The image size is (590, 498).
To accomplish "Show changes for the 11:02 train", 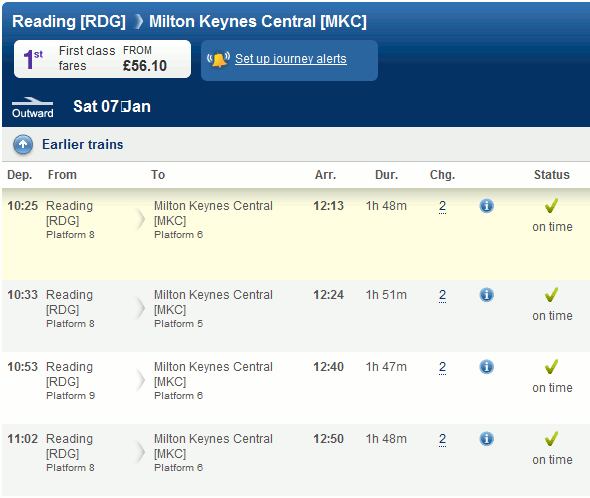I will point(442,439).
